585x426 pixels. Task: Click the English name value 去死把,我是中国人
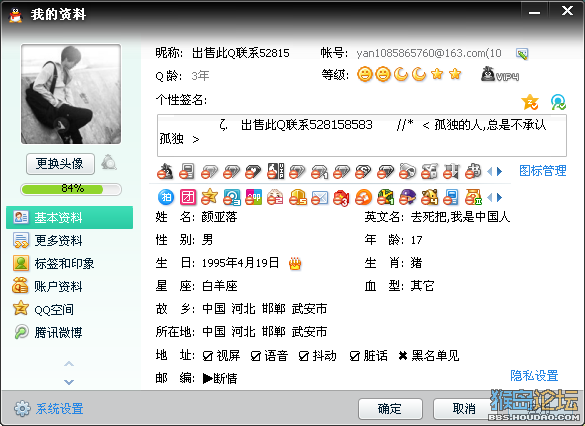pyautogui.click(x=460, y=217)
